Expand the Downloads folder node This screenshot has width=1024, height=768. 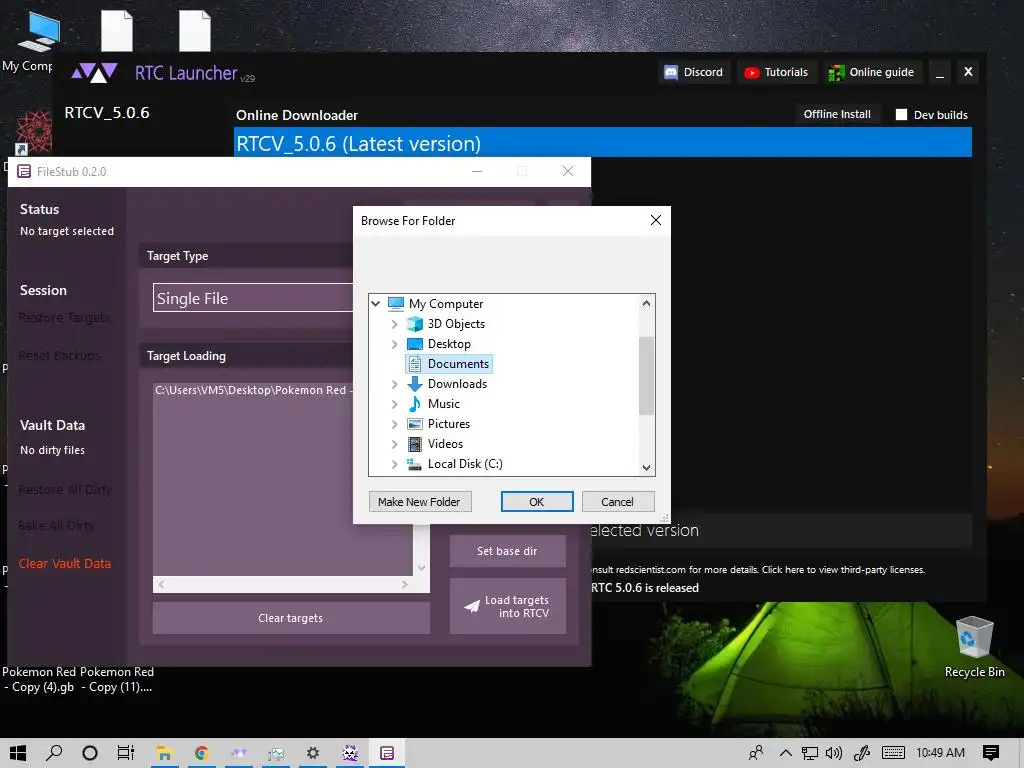(394, 384)
